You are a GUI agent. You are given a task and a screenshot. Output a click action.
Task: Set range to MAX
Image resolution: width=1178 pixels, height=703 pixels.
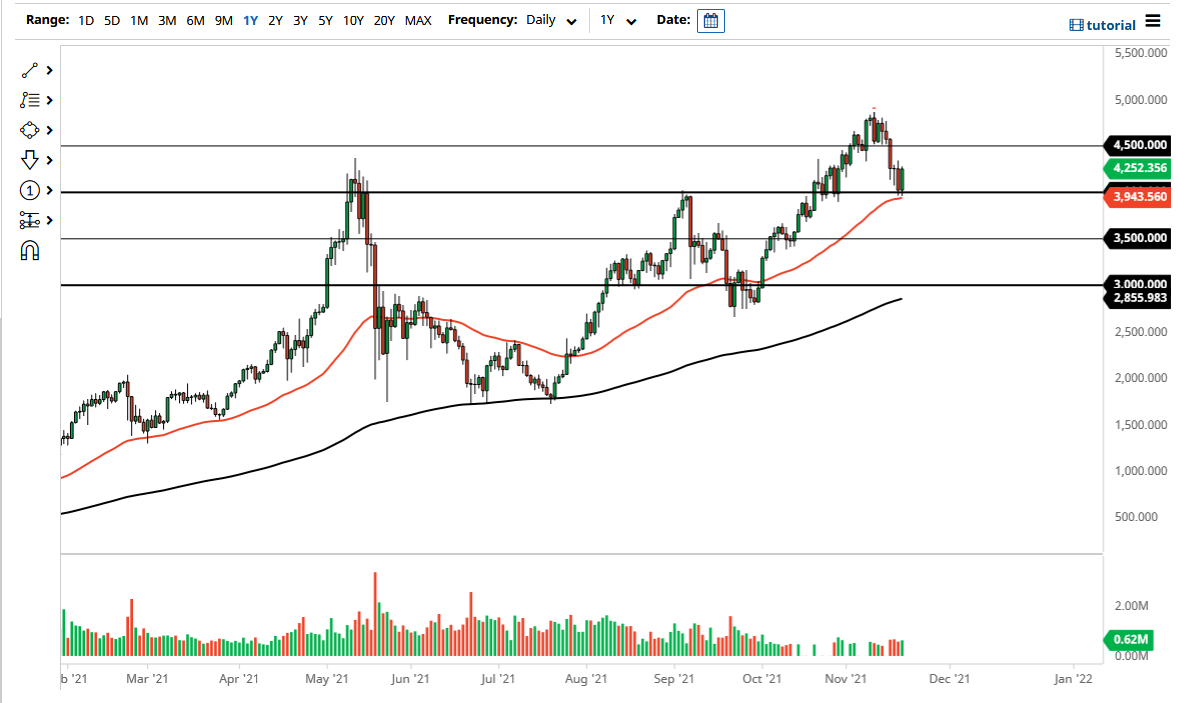(418, 21)
